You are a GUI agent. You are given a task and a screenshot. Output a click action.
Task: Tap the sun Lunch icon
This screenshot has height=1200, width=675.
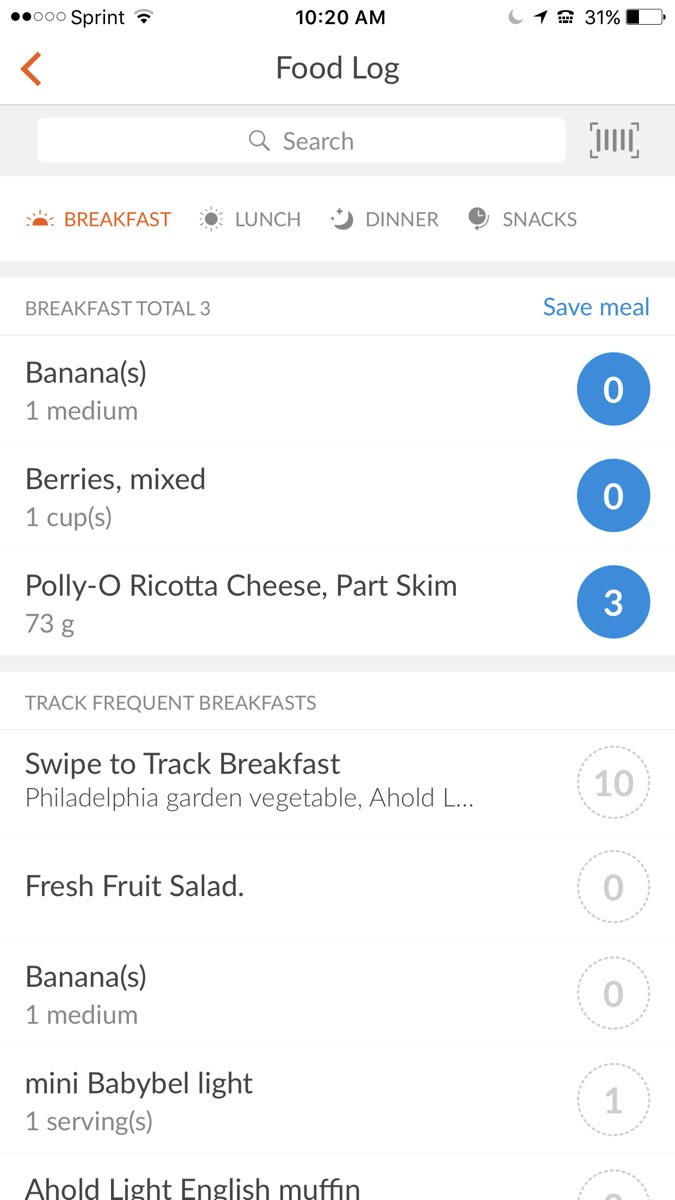coord(211,219)
